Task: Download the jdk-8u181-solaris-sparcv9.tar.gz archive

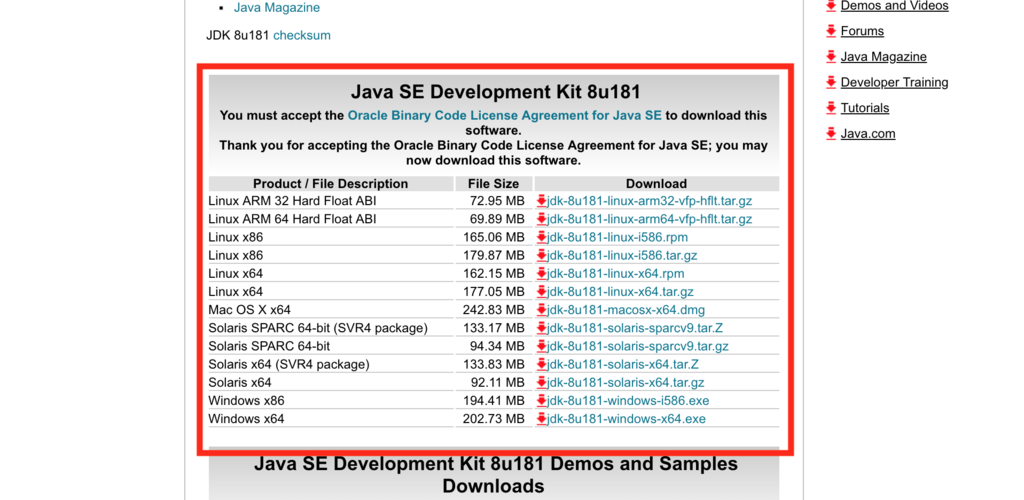Action: tap(638, 346)
